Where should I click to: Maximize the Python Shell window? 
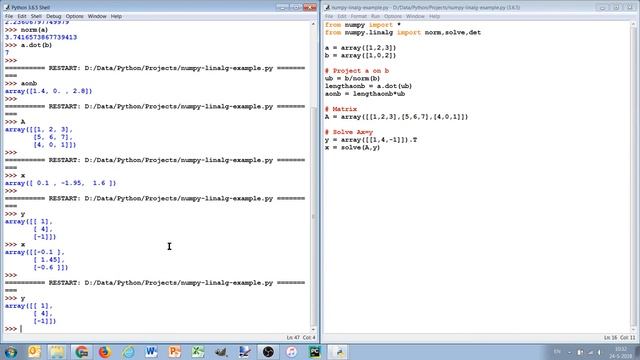pos(296,7)
